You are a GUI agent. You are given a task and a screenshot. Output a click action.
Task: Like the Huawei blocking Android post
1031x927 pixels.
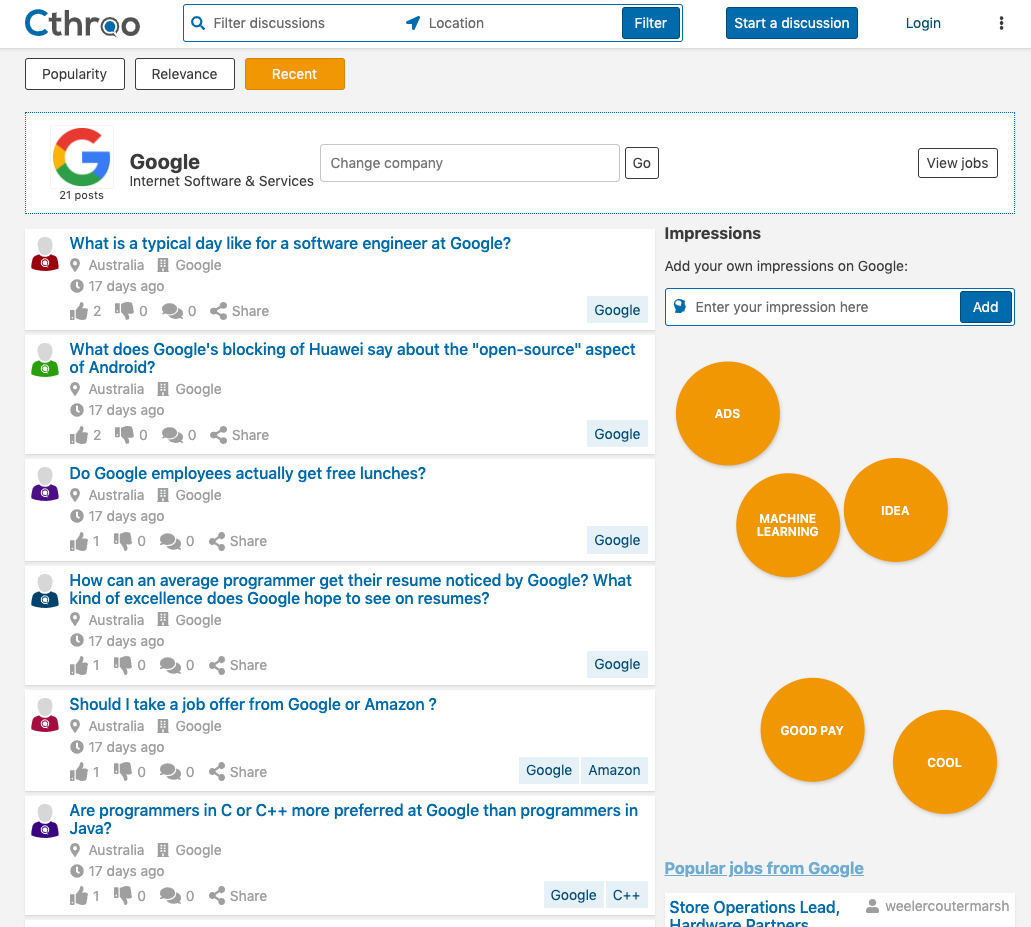[79, 435]
